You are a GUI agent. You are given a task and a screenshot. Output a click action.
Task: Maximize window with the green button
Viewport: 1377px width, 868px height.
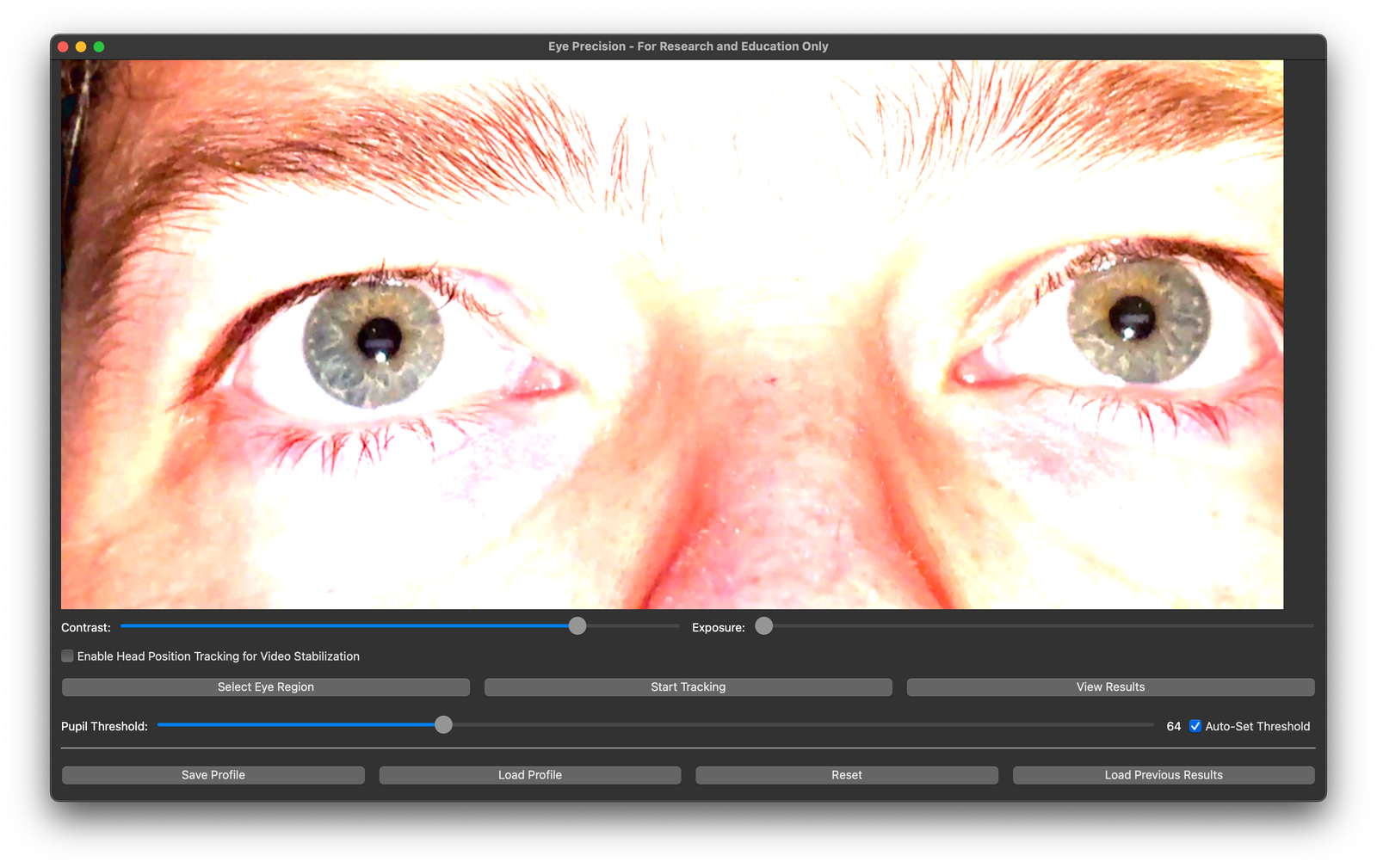coord(99,46)
